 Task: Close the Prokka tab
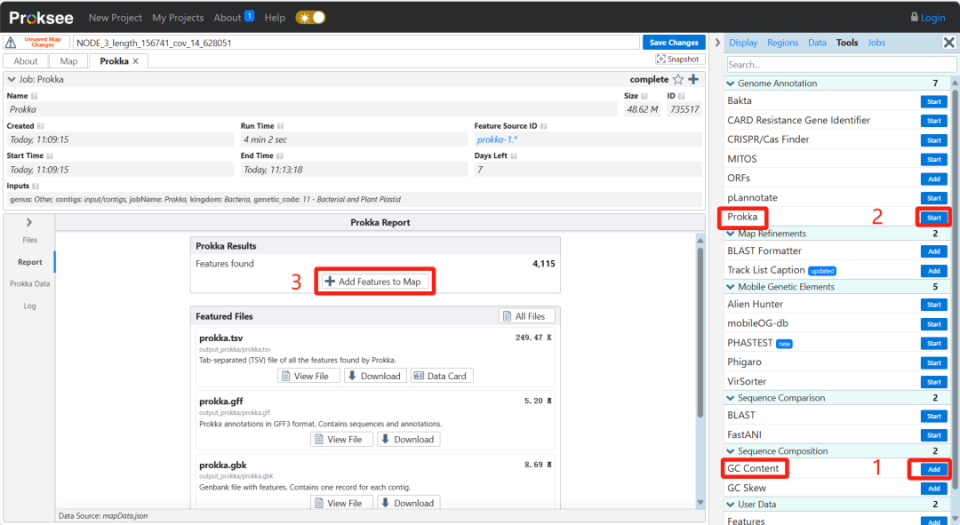point(135,61)
